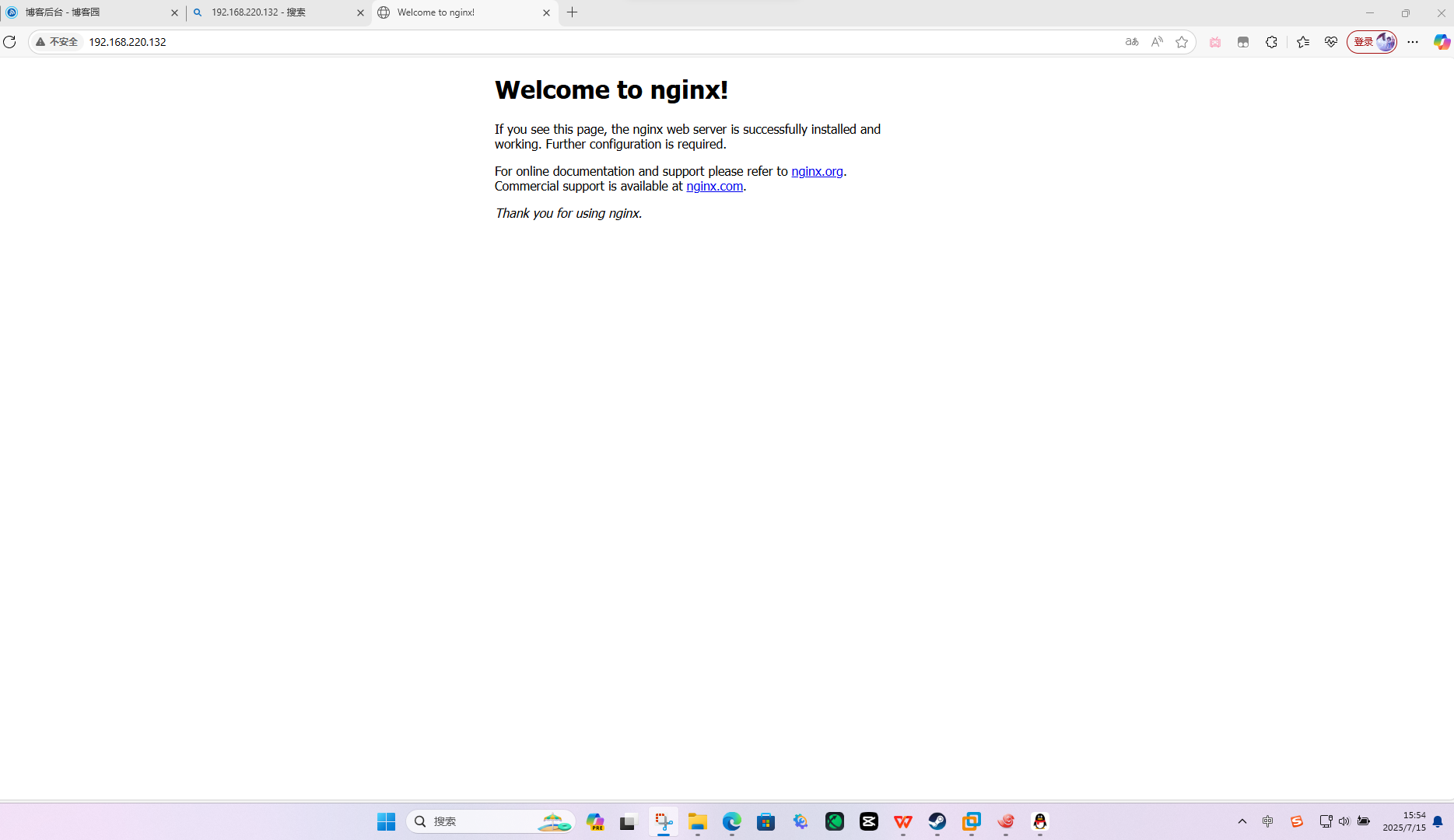Open Copilot PRE from the taskbar

[595, 821]
